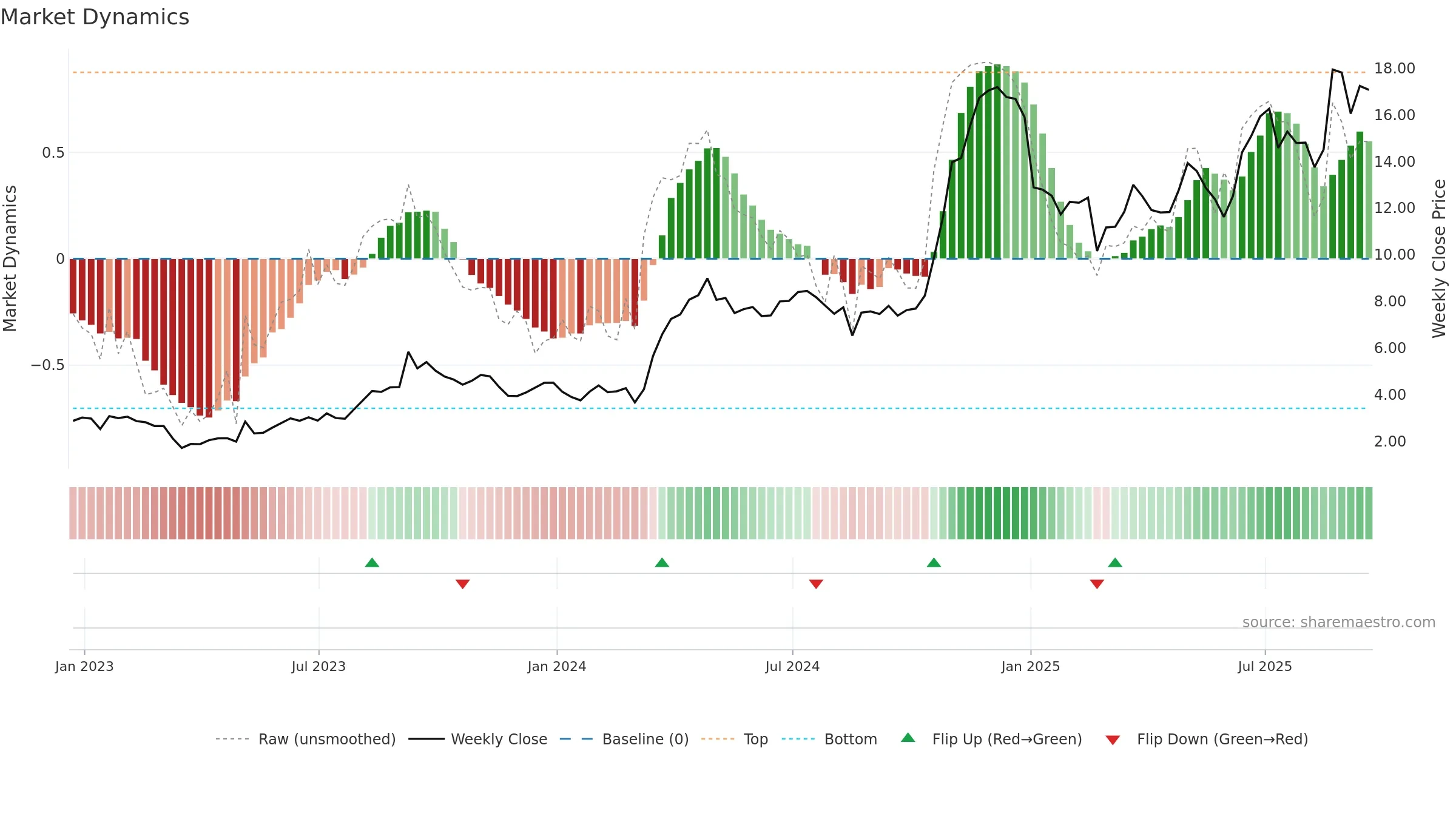Click the Weekly Close legend entry

tap(478, 739)
